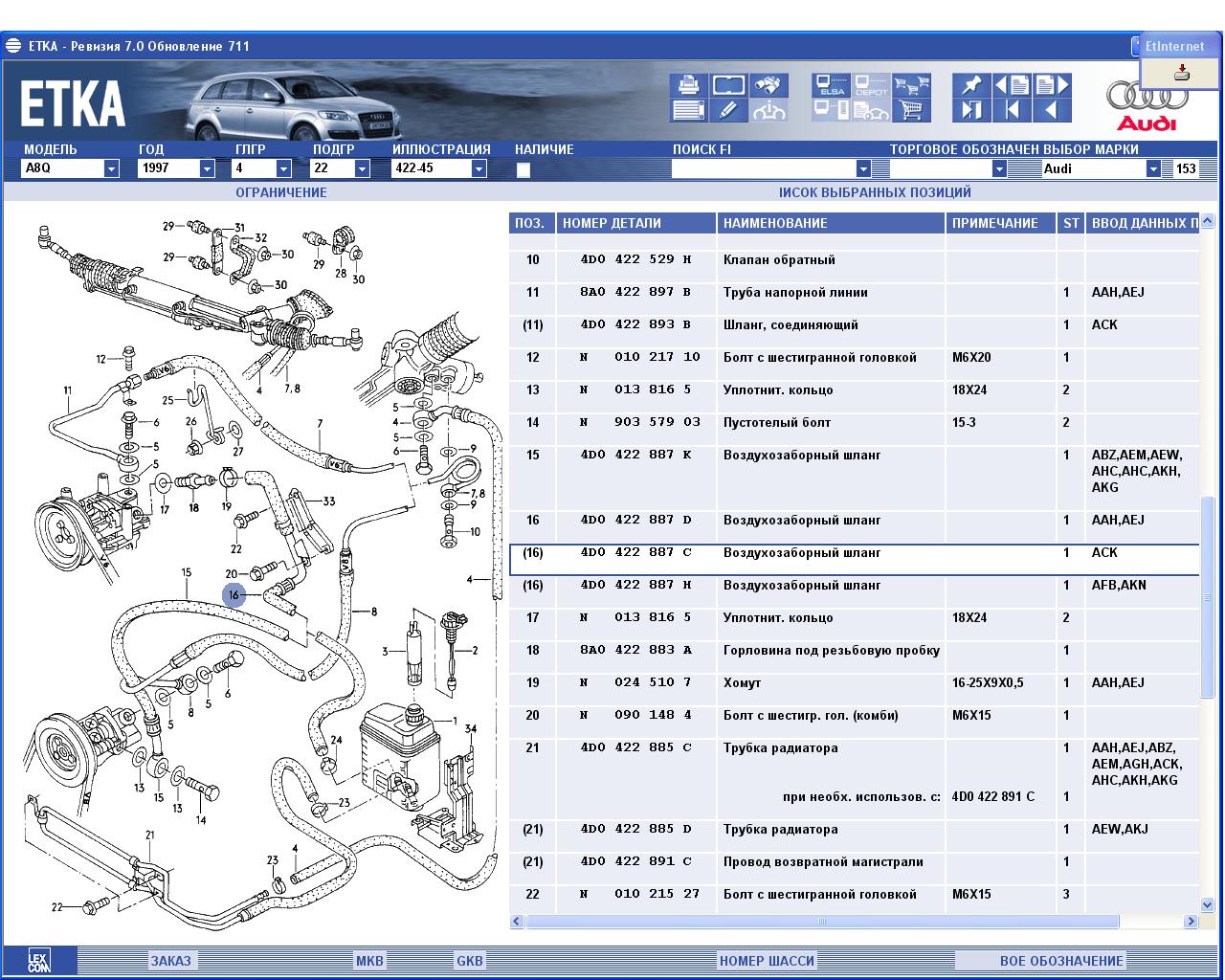Open the list of selected positions tab
The width and height of the screenshot is (1225, 980).
coord(875,192)
